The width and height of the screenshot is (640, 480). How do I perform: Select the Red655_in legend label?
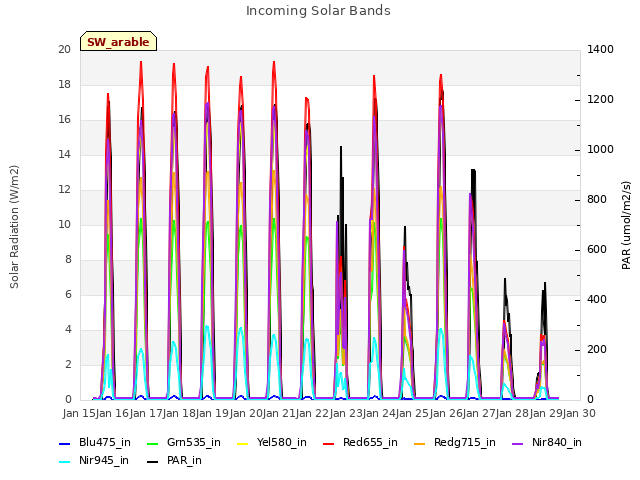[x=370, y=442]
